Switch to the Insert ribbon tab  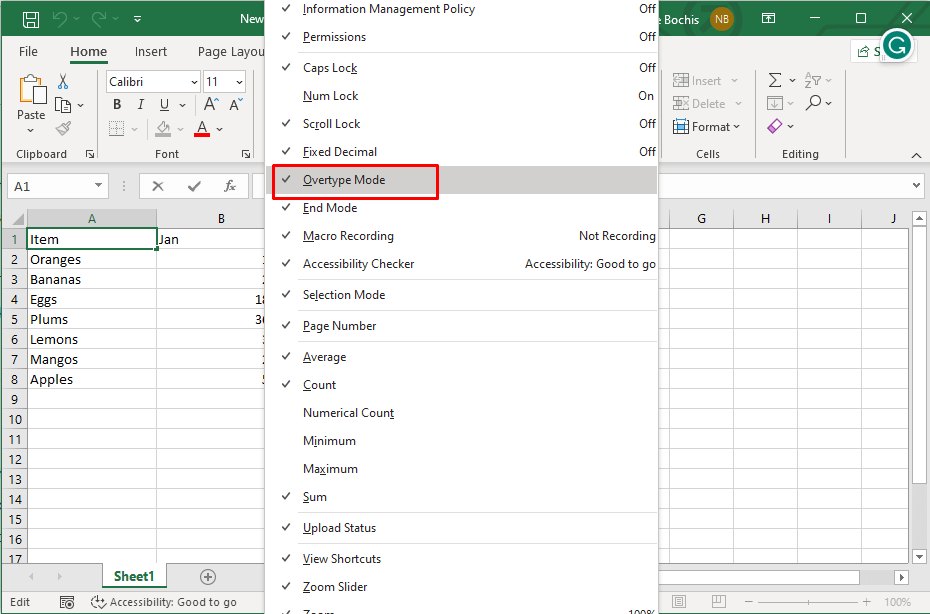coord(151,52)
